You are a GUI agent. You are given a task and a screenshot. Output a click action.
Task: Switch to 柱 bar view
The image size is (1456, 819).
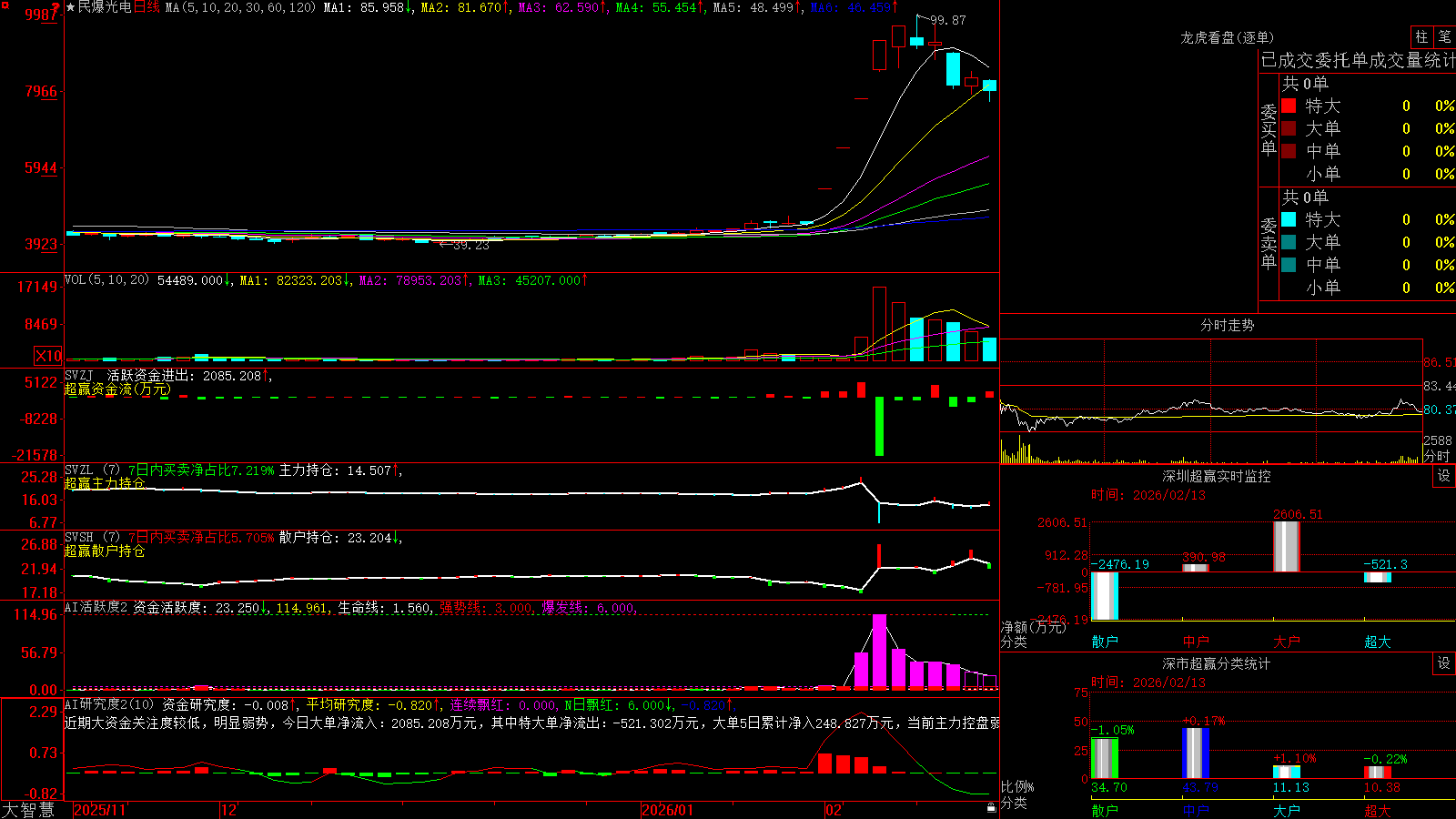1421,37
